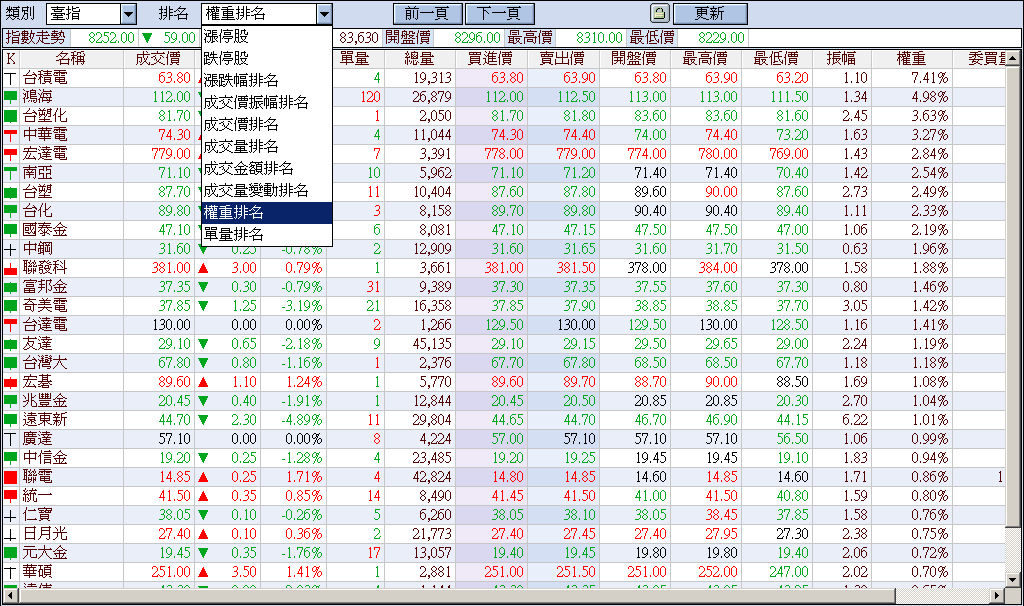Open candlestick icon for 台化 row
The image size is (1024, 606).
(x=10, y=211)
